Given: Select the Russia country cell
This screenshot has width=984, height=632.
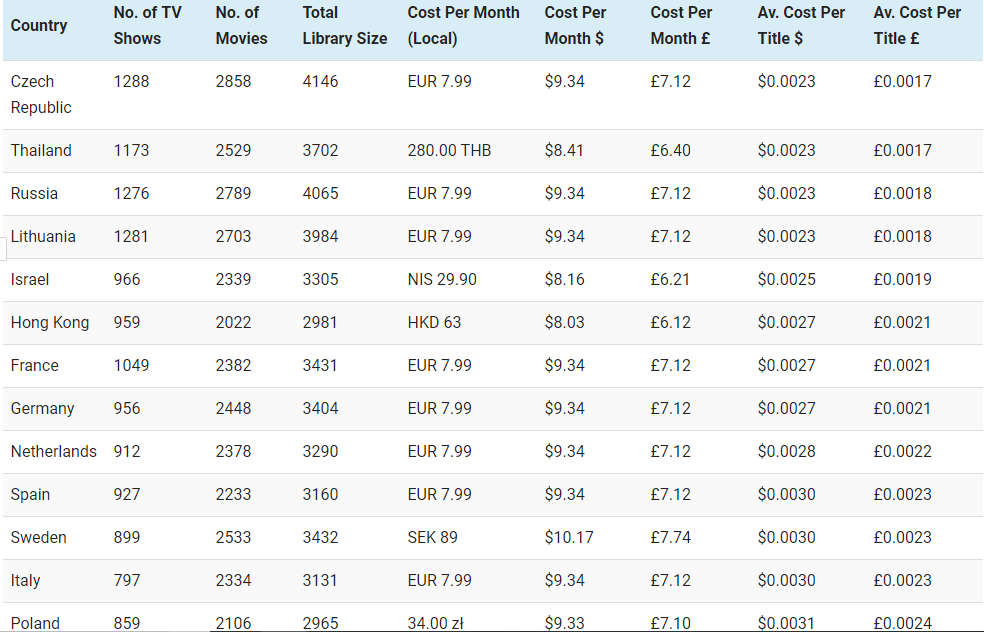Looking at the screenshot, I should click(35, 193).
